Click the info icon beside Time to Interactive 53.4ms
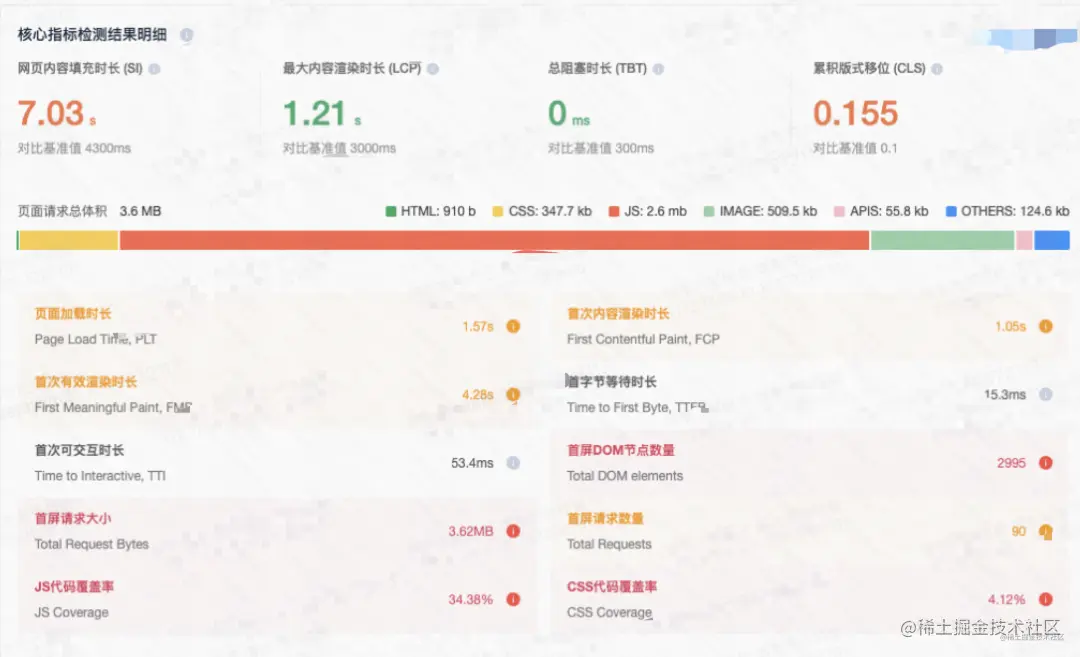The height and width of the screenshot is (657, 1080). coord(513,463)
